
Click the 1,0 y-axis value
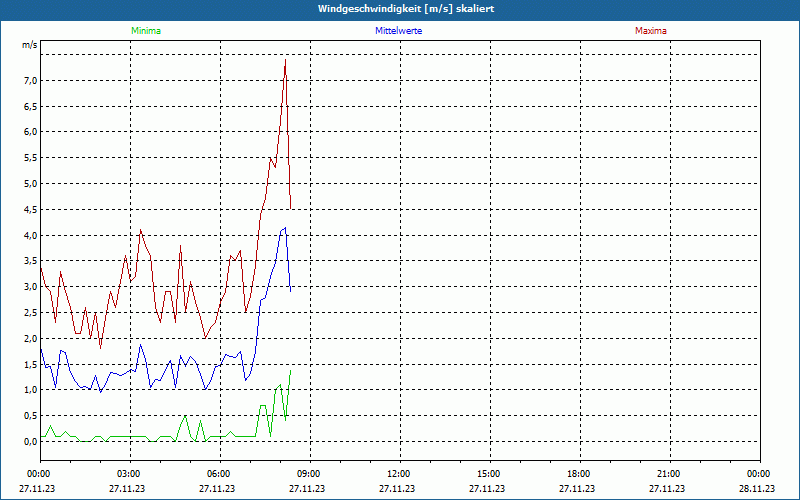click(30, 390)
